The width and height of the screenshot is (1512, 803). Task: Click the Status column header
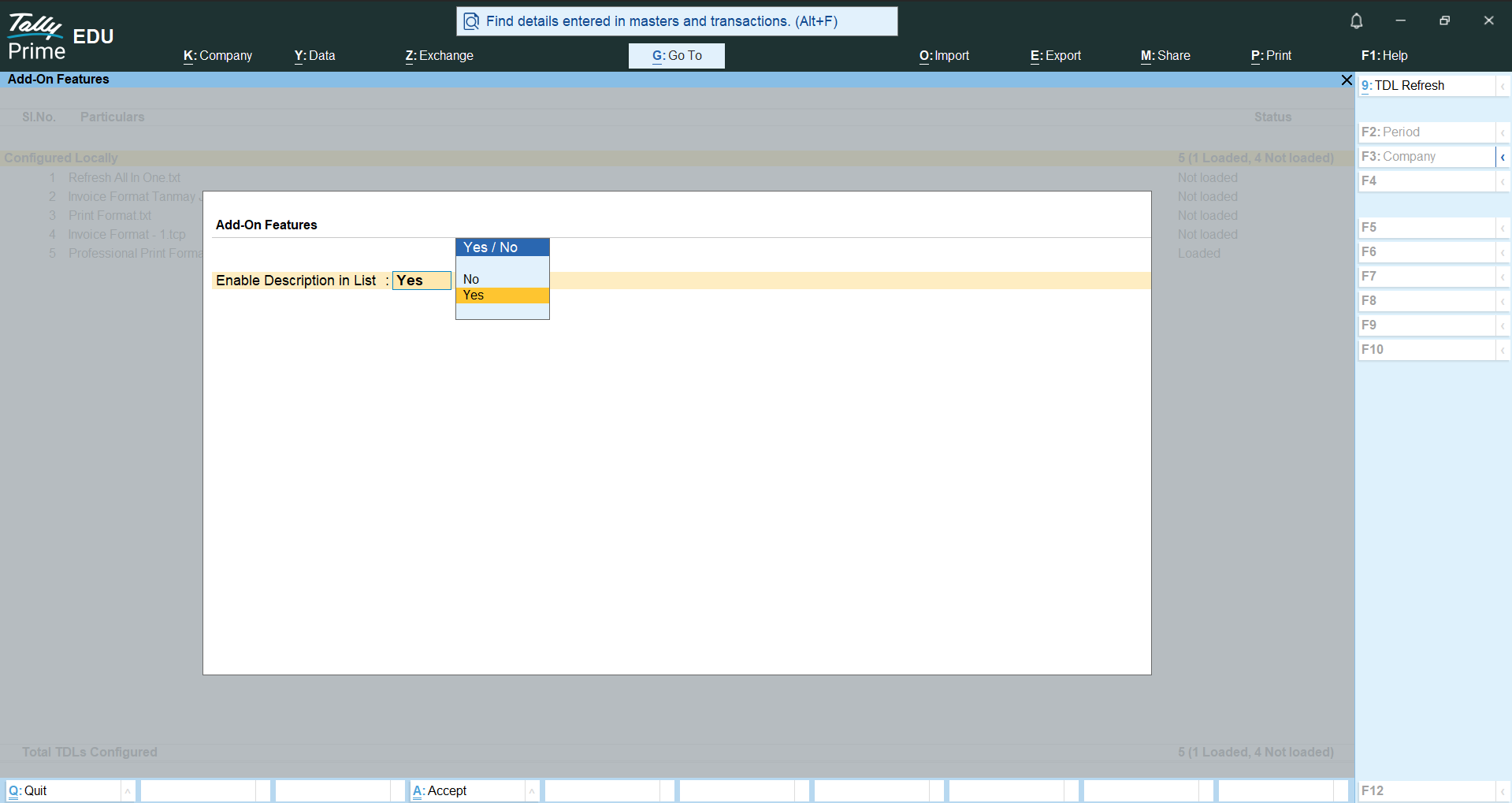pyautogui.click(x=1272, y=117)
